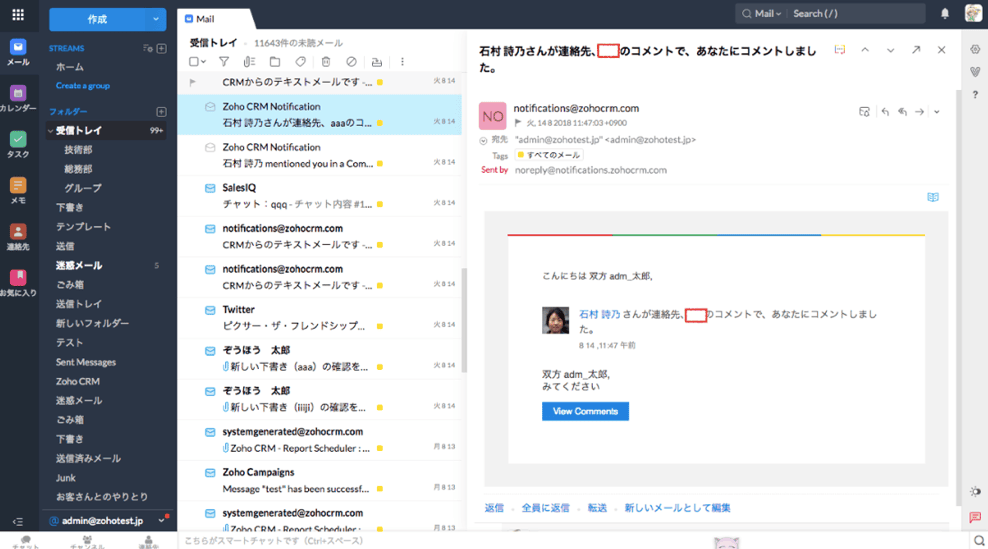Click the reply-all icon in email header
The height and width of the screenshot is (549, 988).
point(902,112)
